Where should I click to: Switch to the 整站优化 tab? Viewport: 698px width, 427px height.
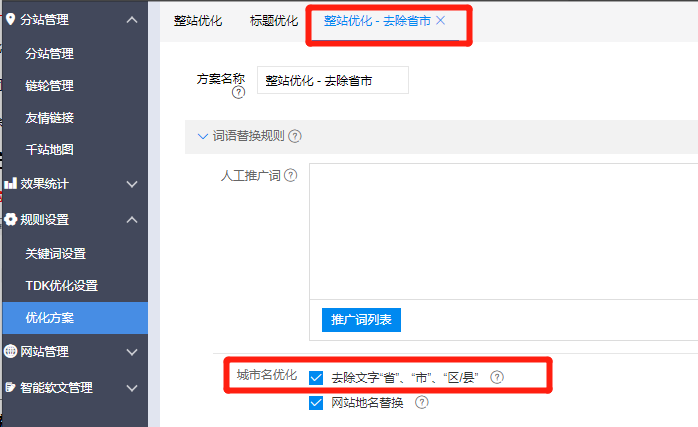click(x=198, y=20)
